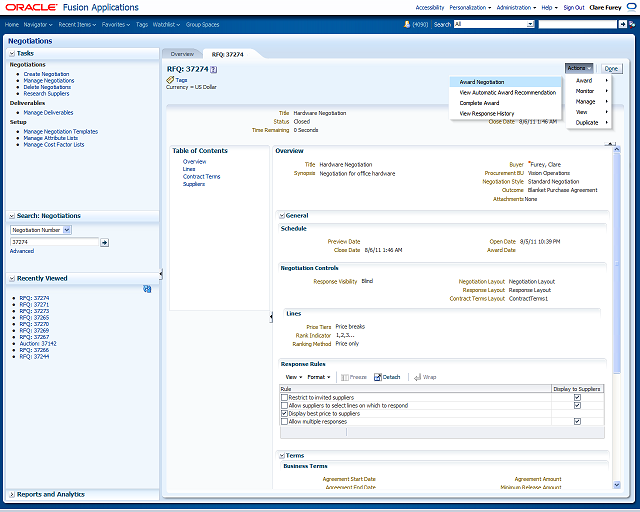640x512 pixels.
Task: Collapse the Recently Viewed section
Action: click(12, 278)
